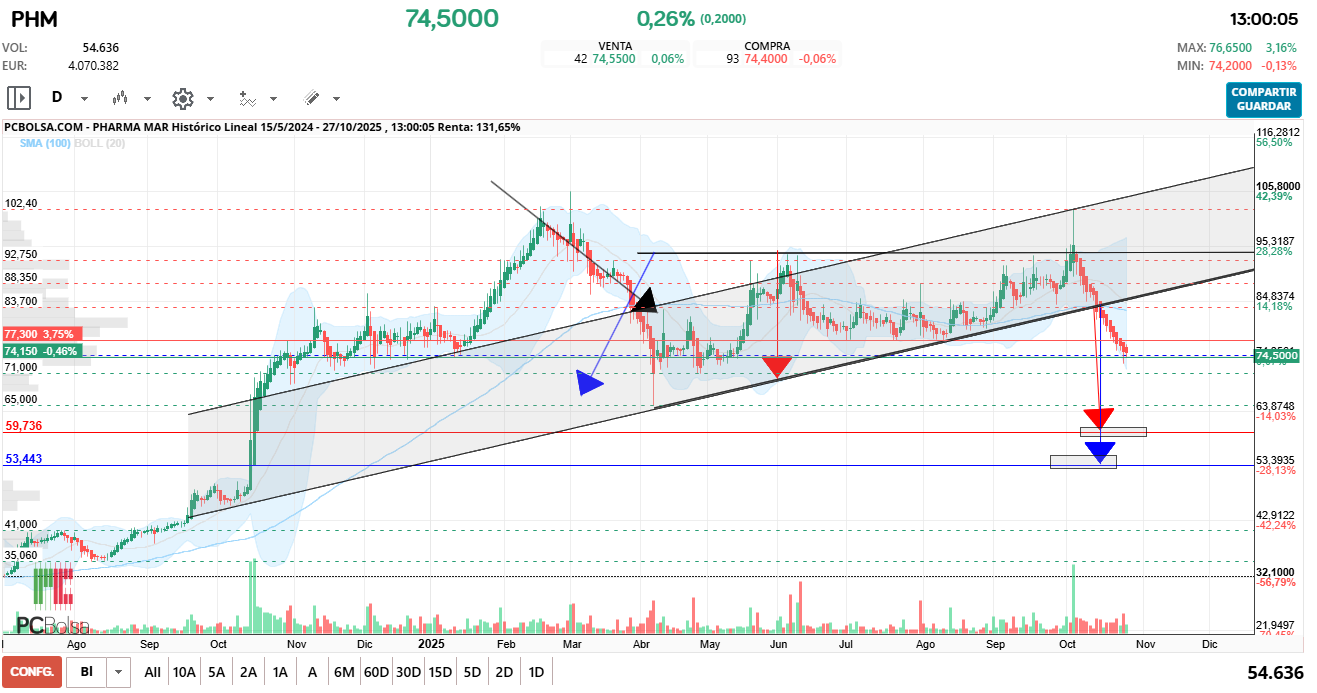Click the PHM ticker symbol
Viewport: 1317px width, 693px height.
tap(34, 19)
